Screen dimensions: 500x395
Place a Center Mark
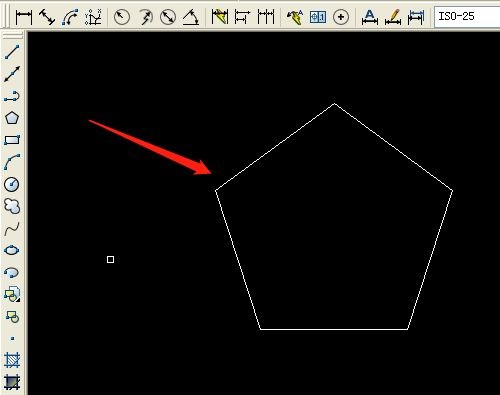click(341, 17)
